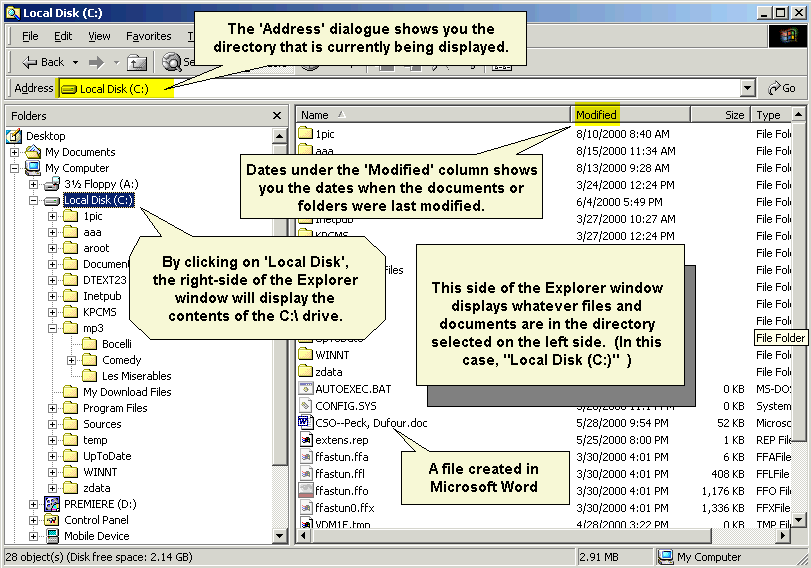
Task: Sort files by Modified column header
Action: click(x=597, y=115)
